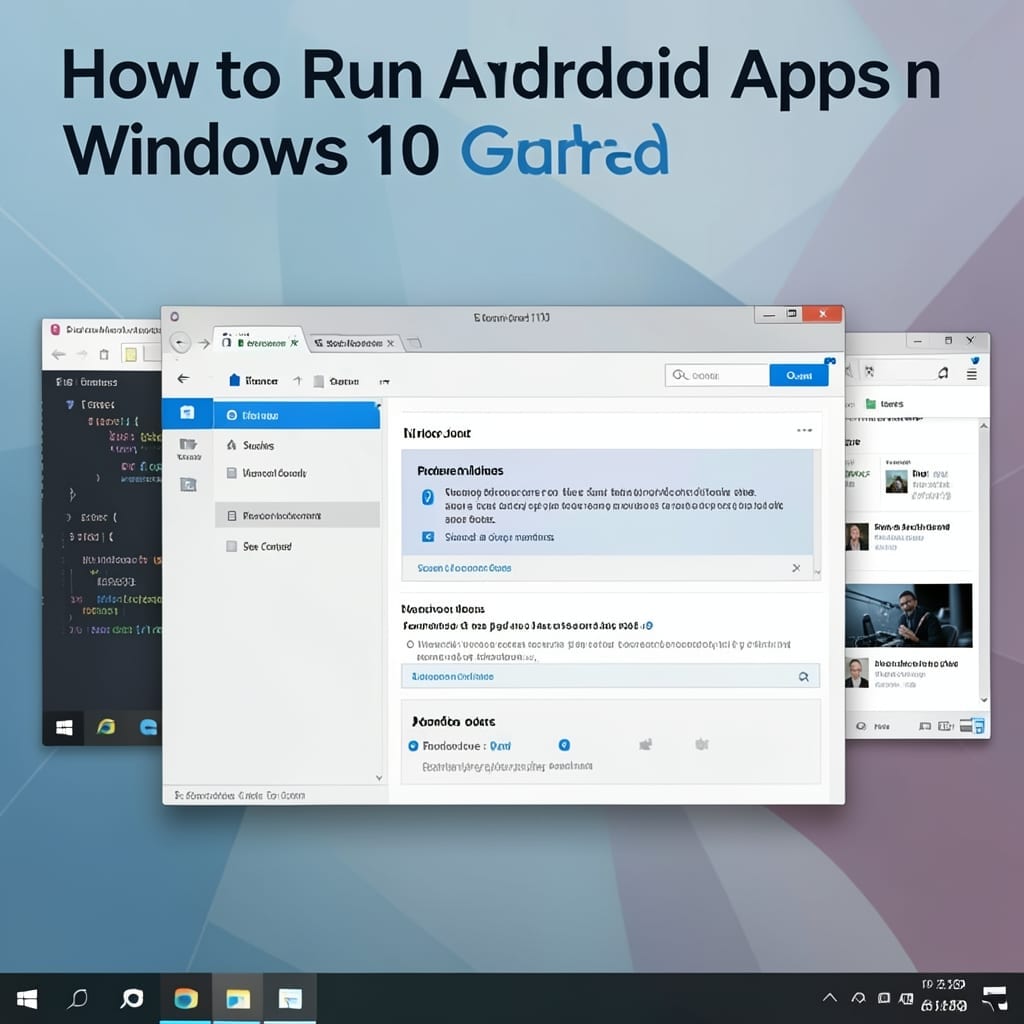Image resolution: width=1024 pixels, height=1024 pixels.
Task: Click the bell icon in right window toolbar
Action: click(x=942, y=373)
